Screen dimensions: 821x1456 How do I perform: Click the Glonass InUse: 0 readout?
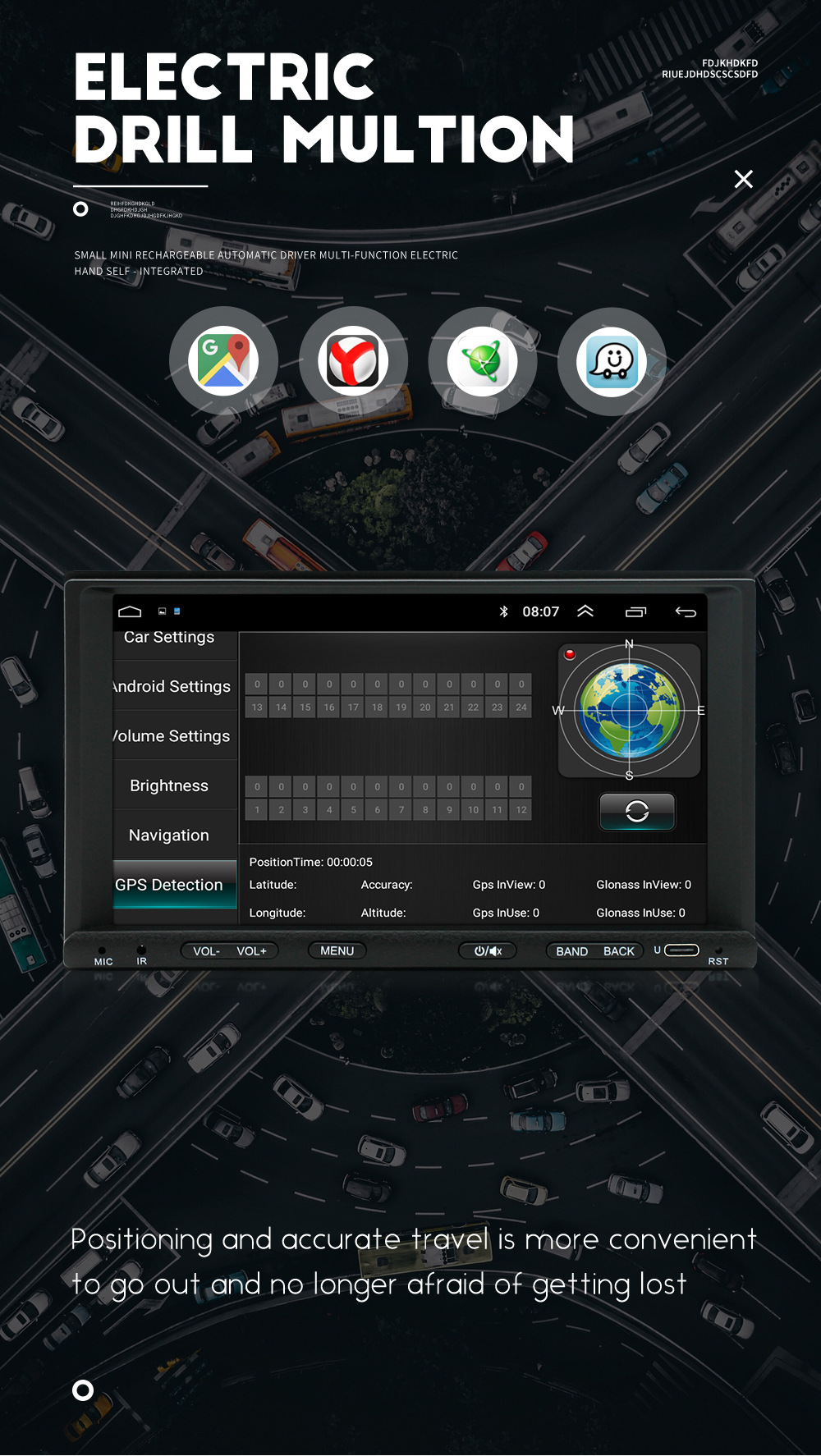point(640,913)
